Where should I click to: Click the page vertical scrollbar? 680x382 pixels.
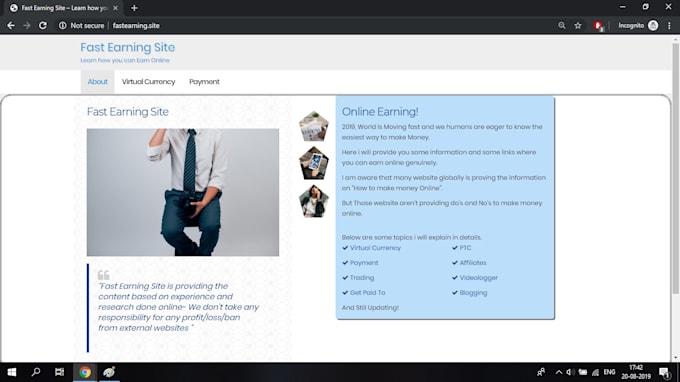click(x=675, y=169)
